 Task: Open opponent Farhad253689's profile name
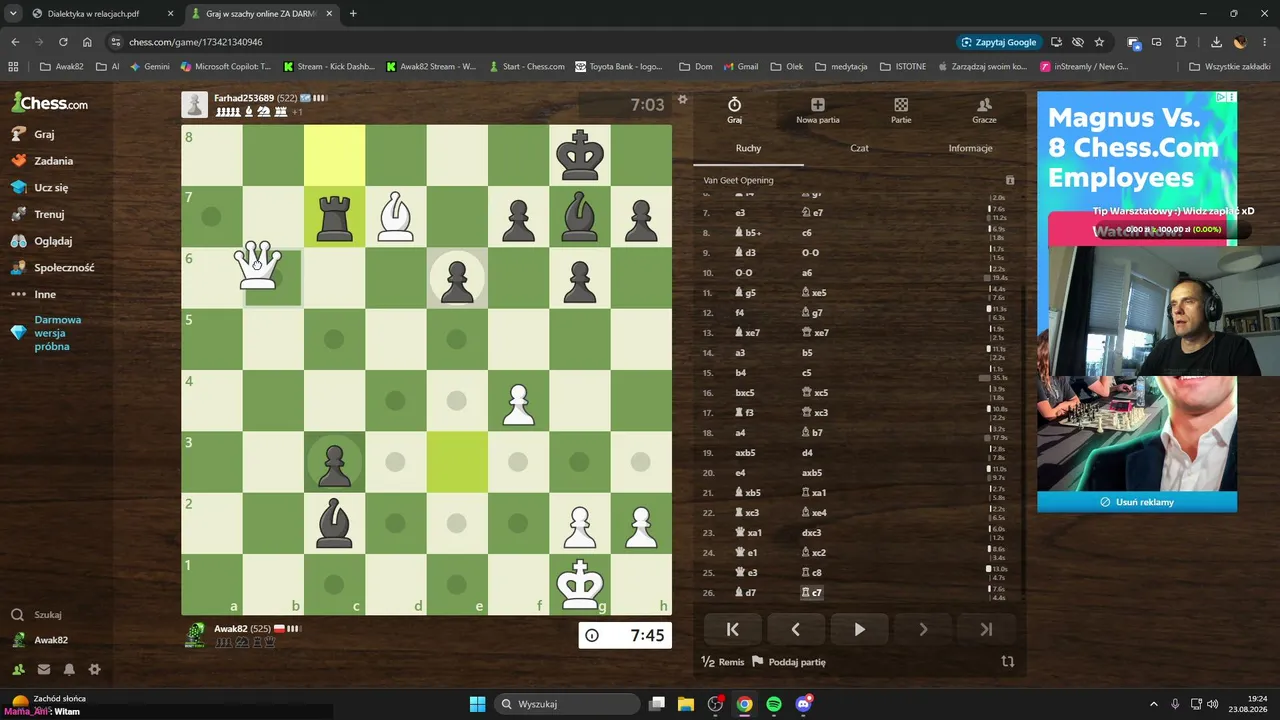pyautogui.click(x=243, y=98)
